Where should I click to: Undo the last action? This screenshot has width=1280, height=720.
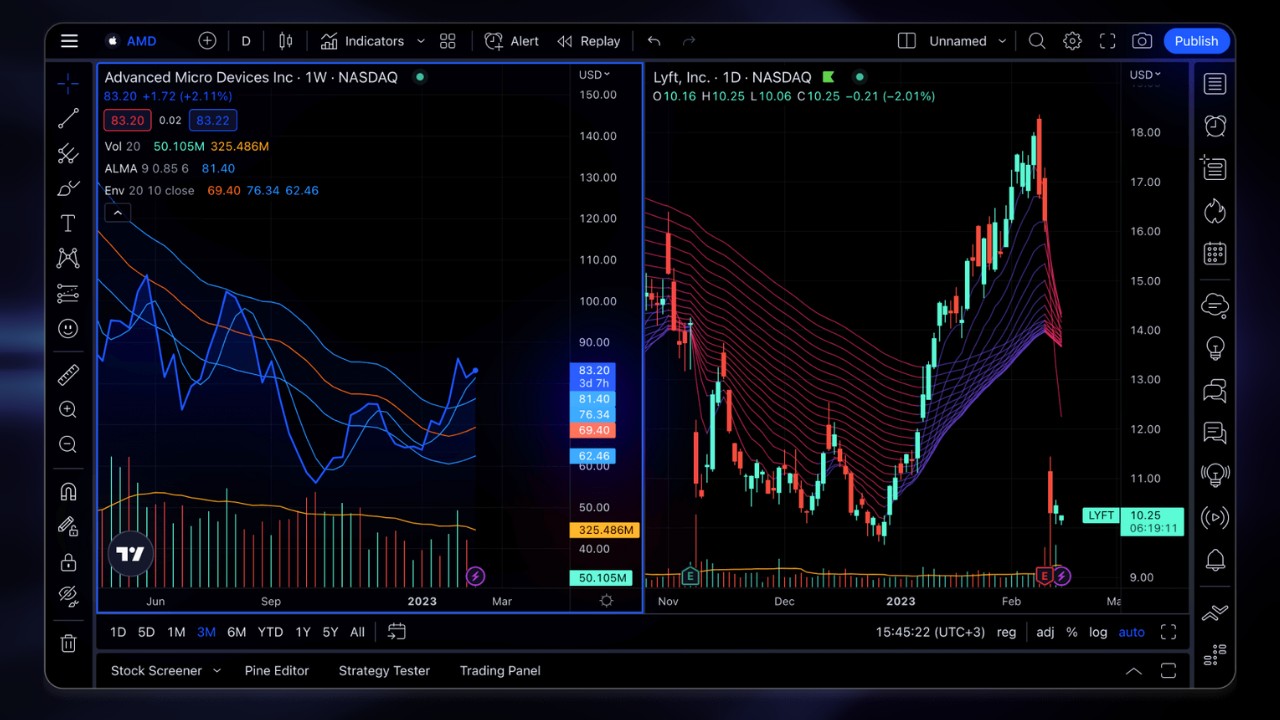(x=654, y=41)
